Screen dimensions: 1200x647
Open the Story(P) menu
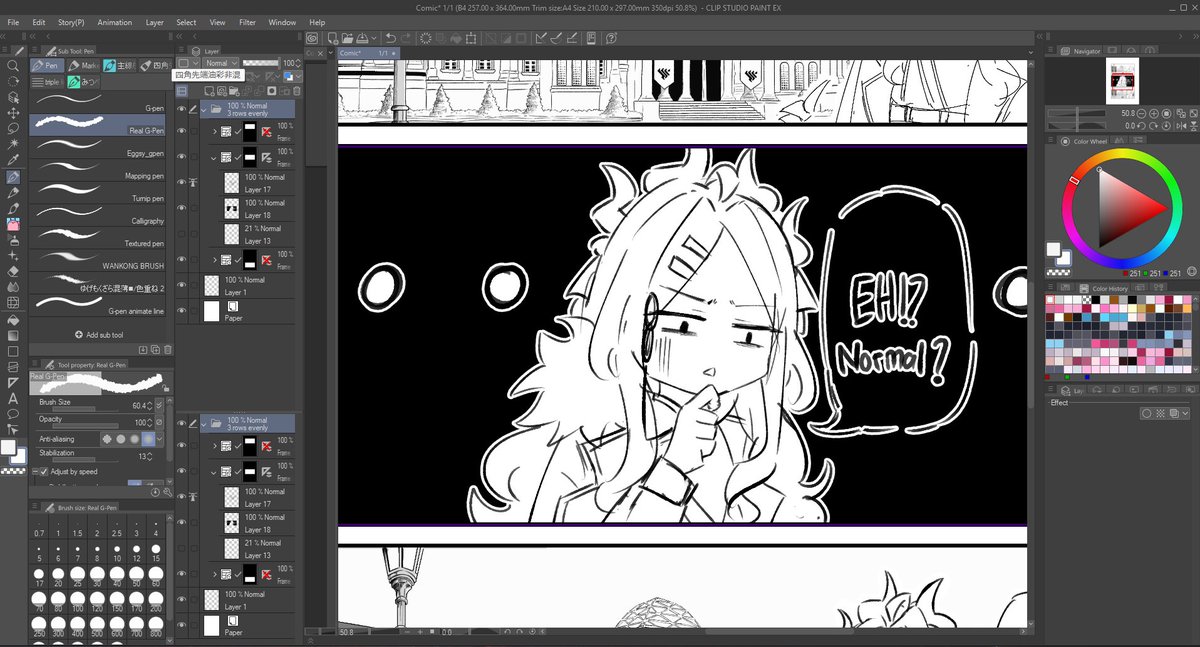71,21
